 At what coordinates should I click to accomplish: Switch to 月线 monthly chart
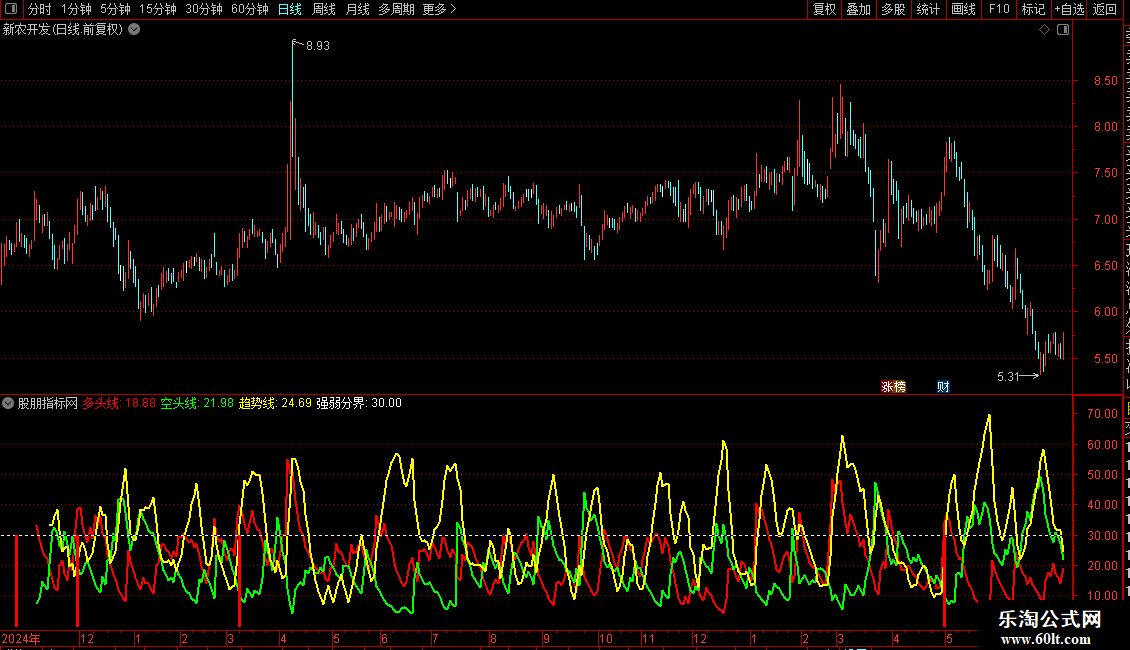(357, 9)
